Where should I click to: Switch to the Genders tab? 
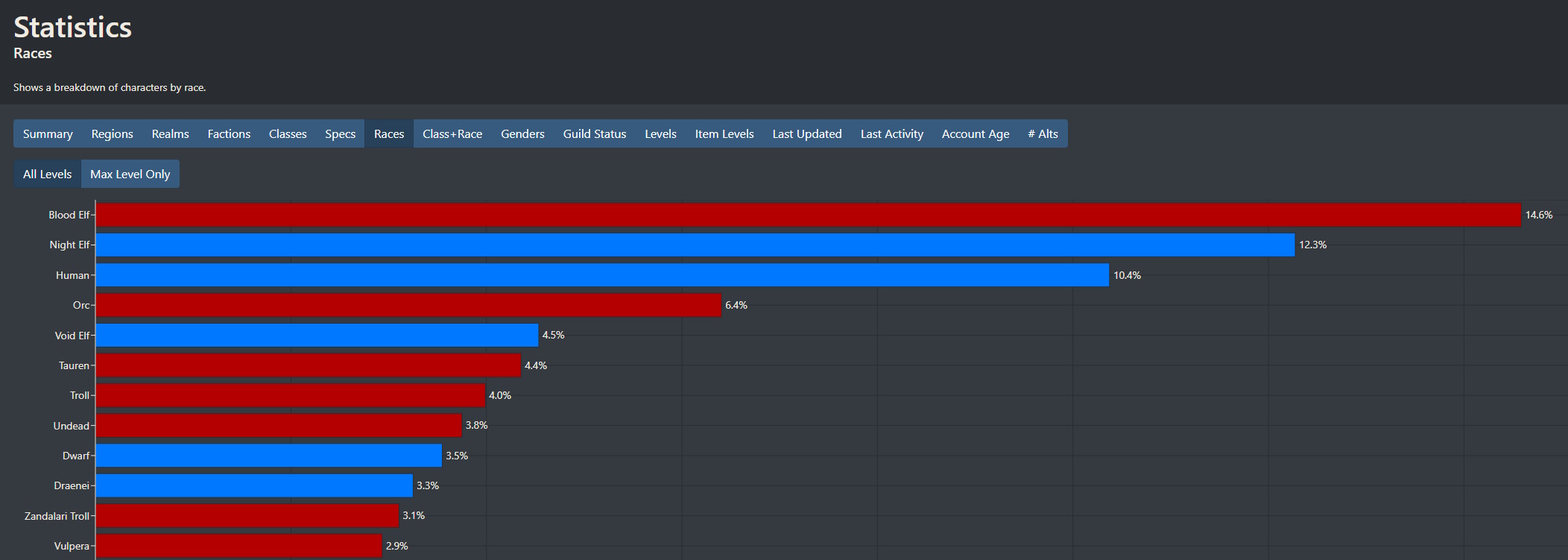point(522,133)
